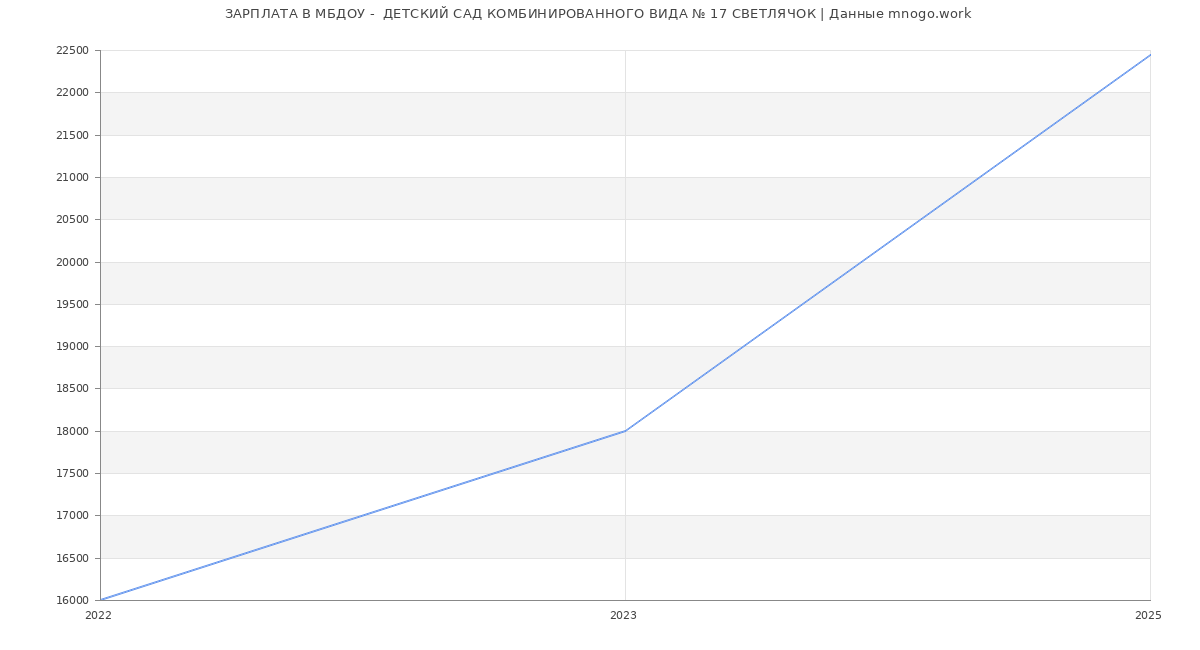Click the 20000 y-axis label
The width and height of the screenshot is (1200, 650).
click(72, 262)
